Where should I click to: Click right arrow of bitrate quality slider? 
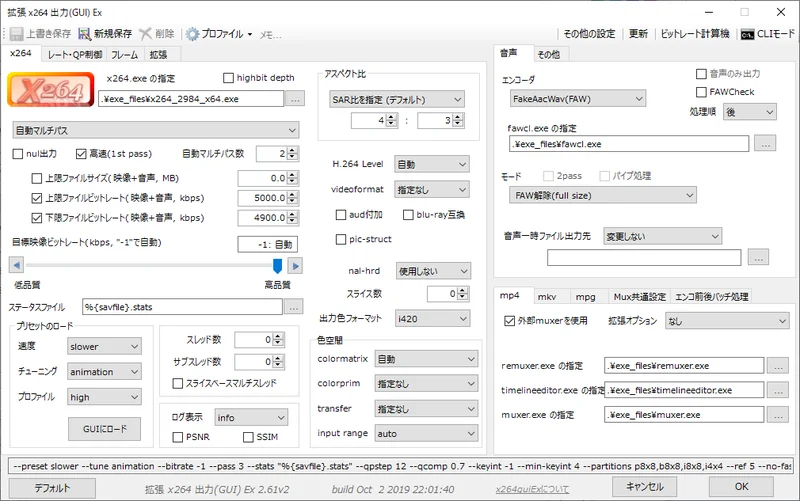click(x=295, y=265)
